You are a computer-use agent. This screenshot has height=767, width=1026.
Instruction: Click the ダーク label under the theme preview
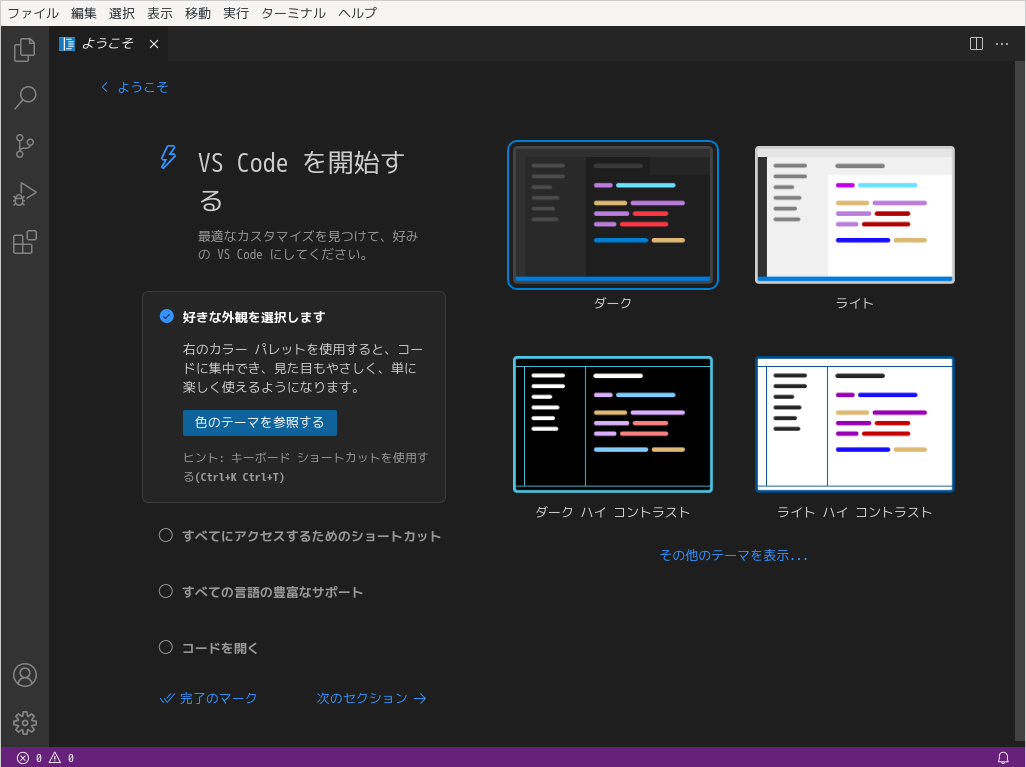(612, 303)
